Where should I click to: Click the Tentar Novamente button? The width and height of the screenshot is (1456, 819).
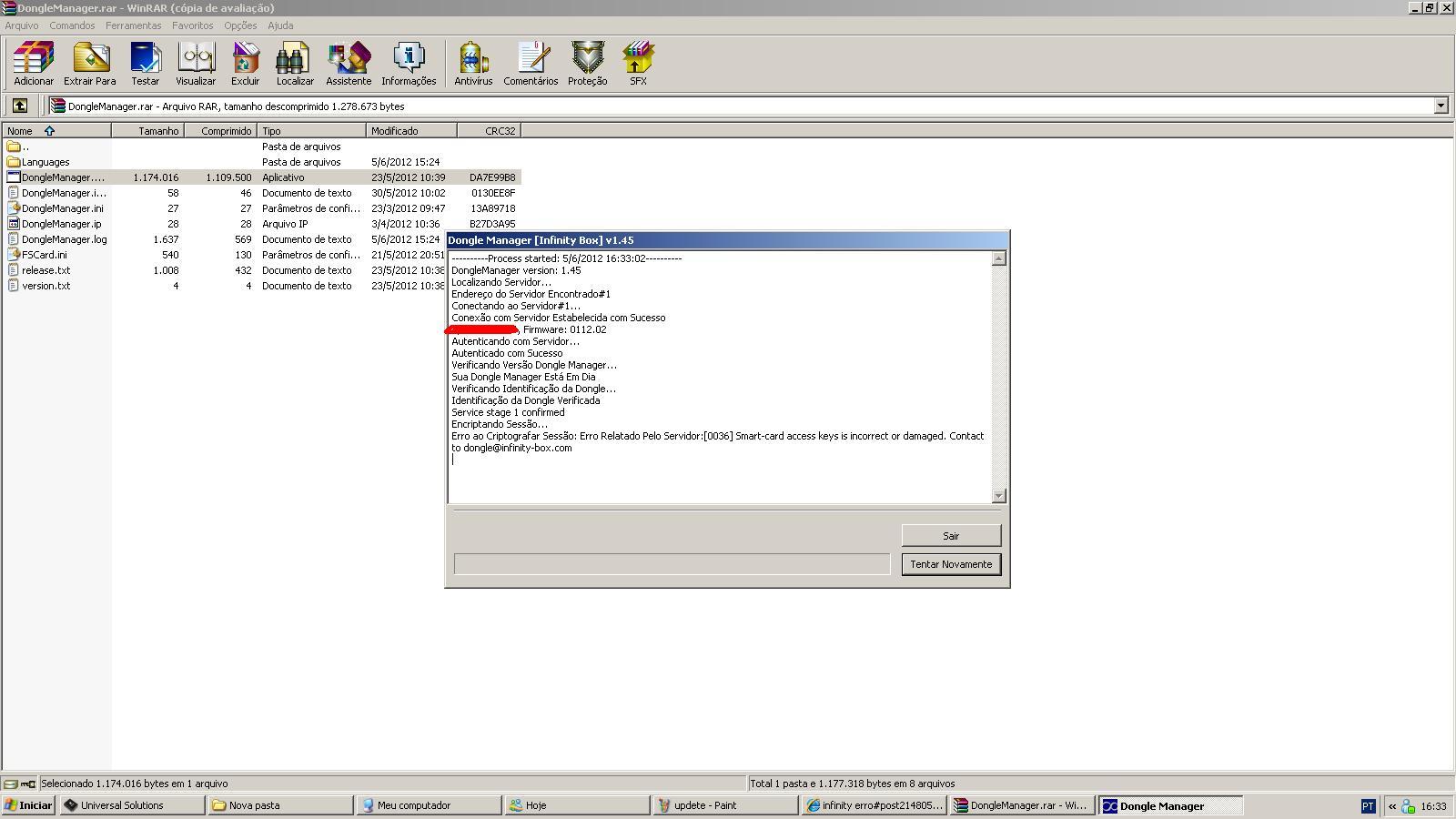(x=951, y=564)
